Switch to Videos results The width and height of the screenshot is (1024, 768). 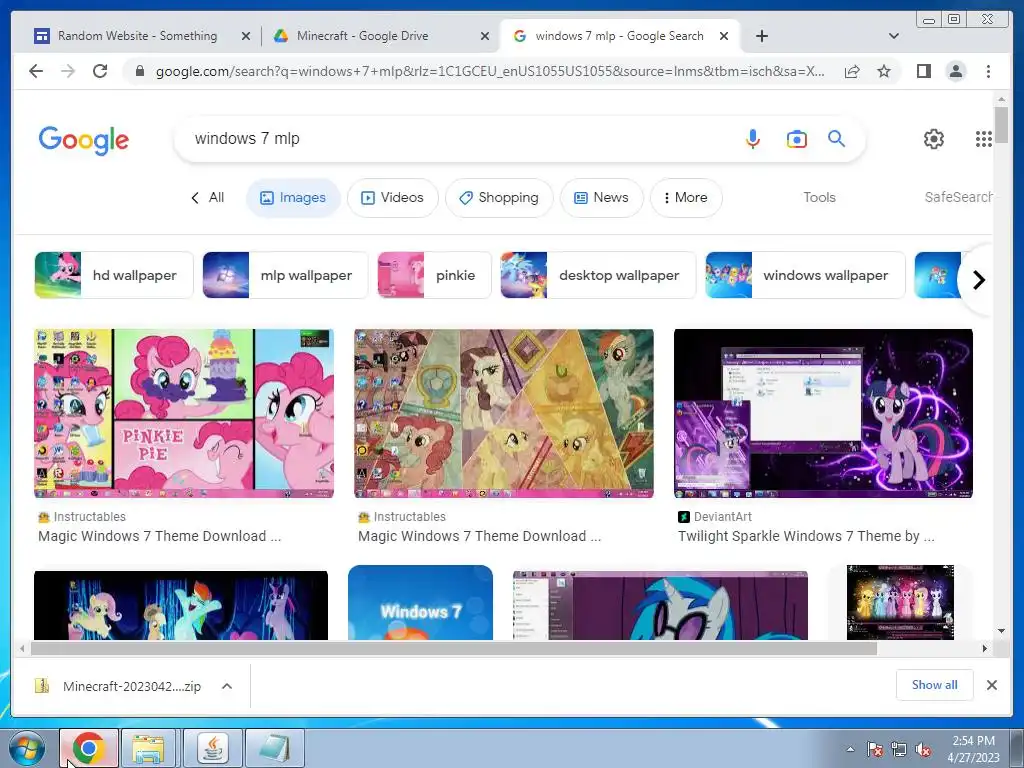pos(392,197)
